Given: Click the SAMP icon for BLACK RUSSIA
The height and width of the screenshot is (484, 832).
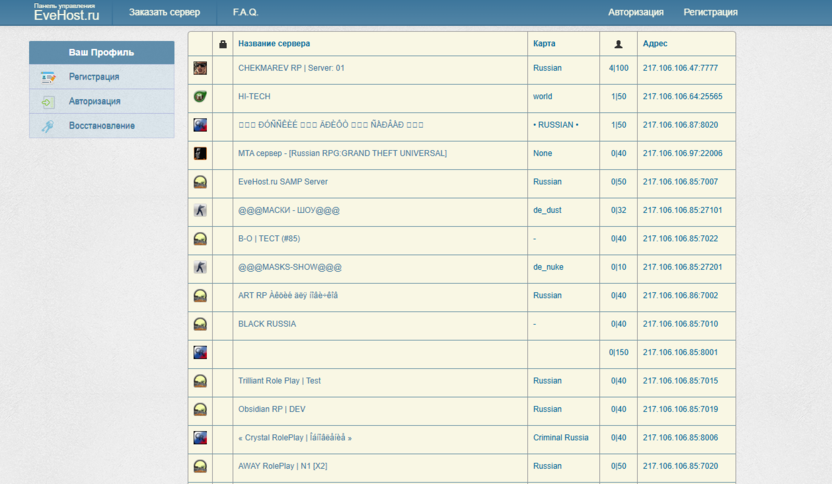Looking at the screenshot, I should point(200,324).
